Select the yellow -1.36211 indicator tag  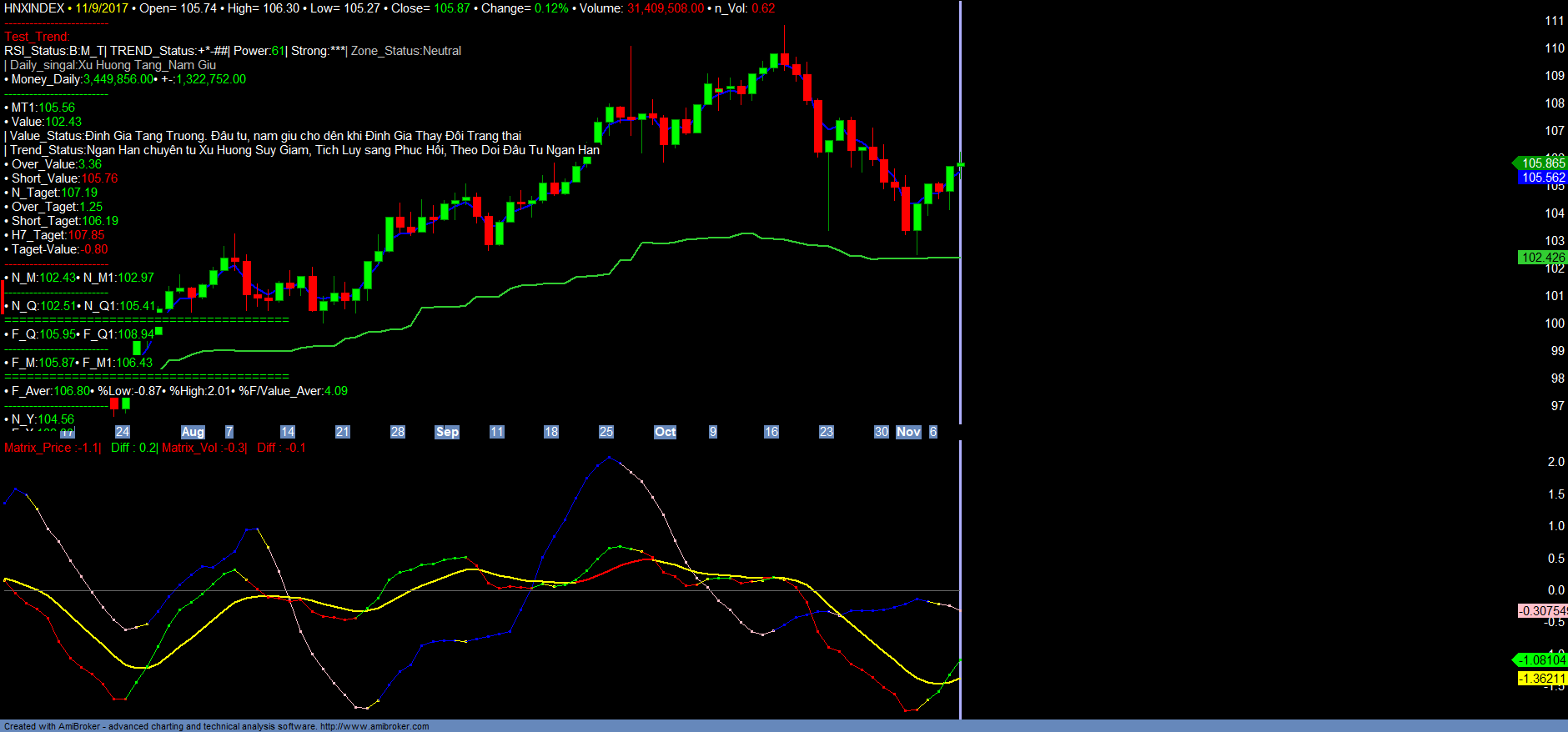[1542, 679]
